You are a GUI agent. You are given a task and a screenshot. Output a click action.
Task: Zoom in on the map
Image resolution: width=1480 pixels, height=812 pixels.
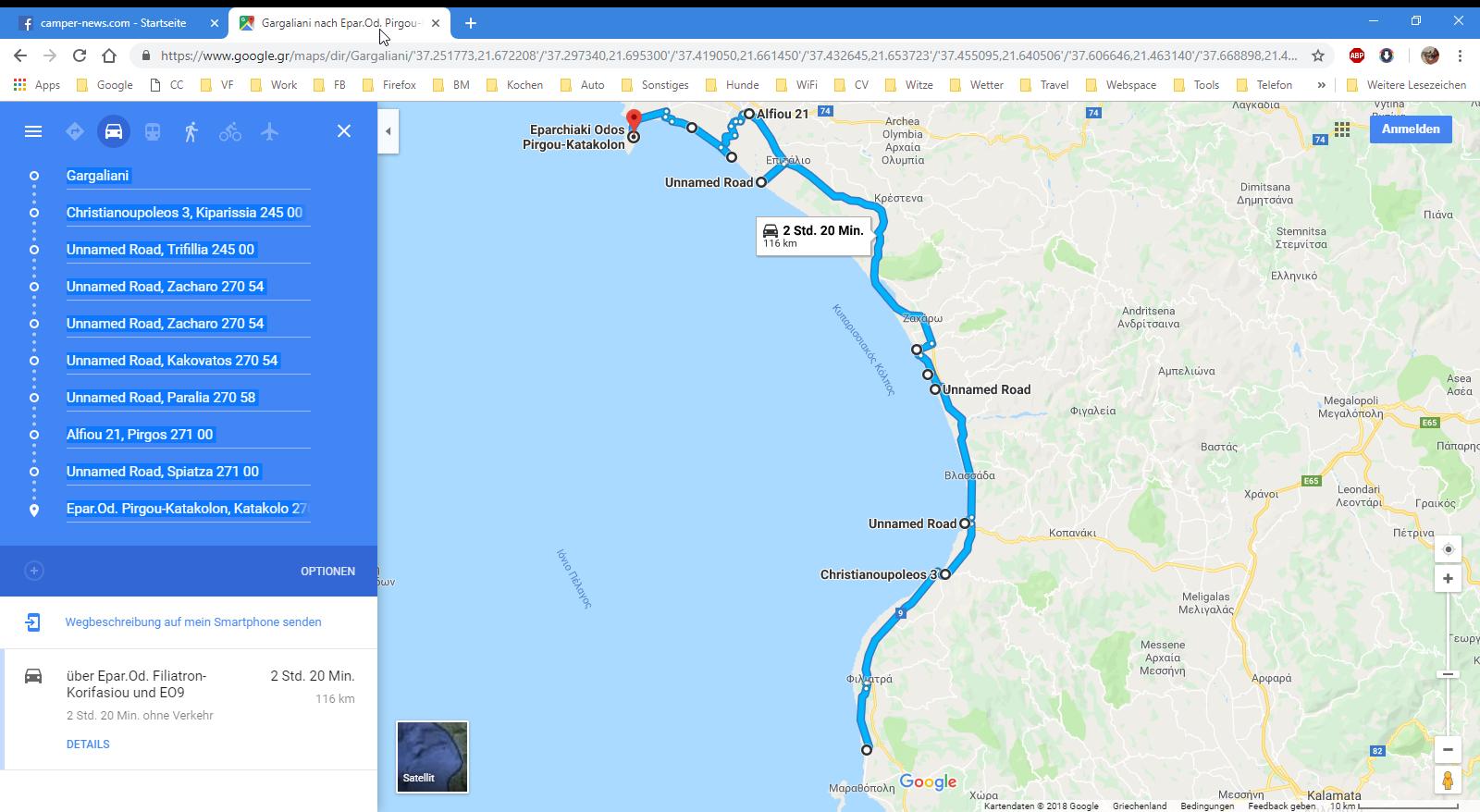click(x=1448, y=579)
